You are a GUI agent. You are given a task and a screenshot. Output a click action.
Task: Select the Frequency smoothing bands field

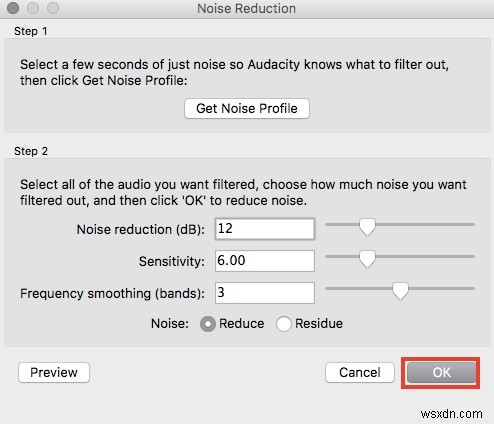click(265, 293)
